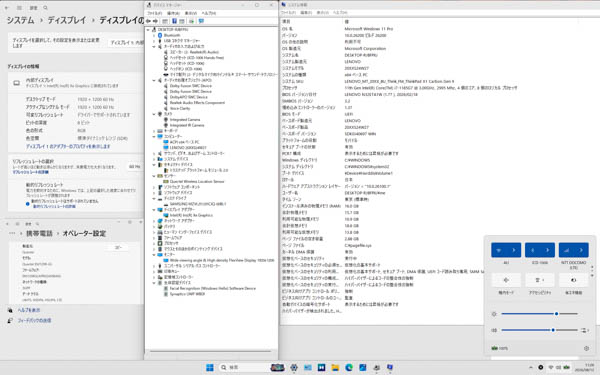The height and width of the screenshot is (375, 600).
Task: Open display adapter properties link
Action: (x=68, y=147)
